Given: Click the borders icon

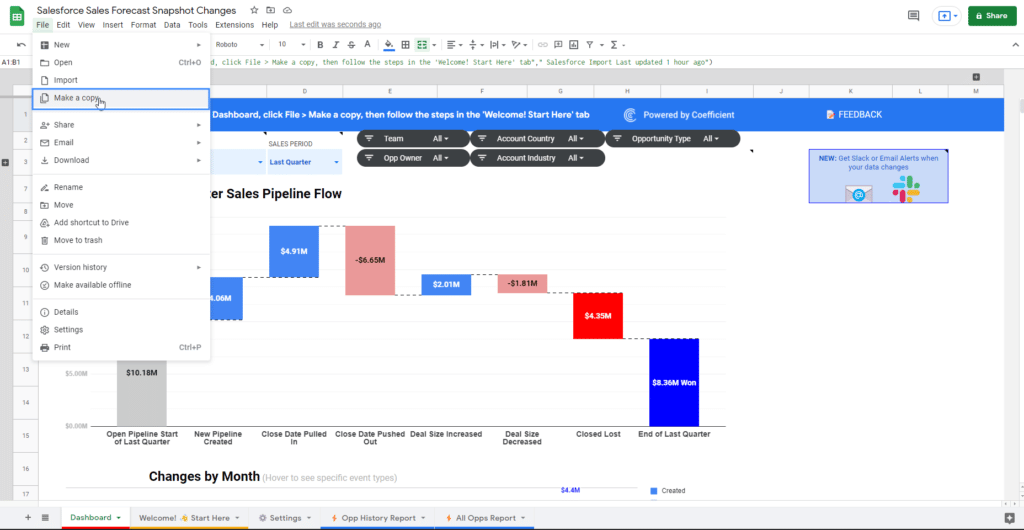Looking at the screenshot, I should 406,45.
